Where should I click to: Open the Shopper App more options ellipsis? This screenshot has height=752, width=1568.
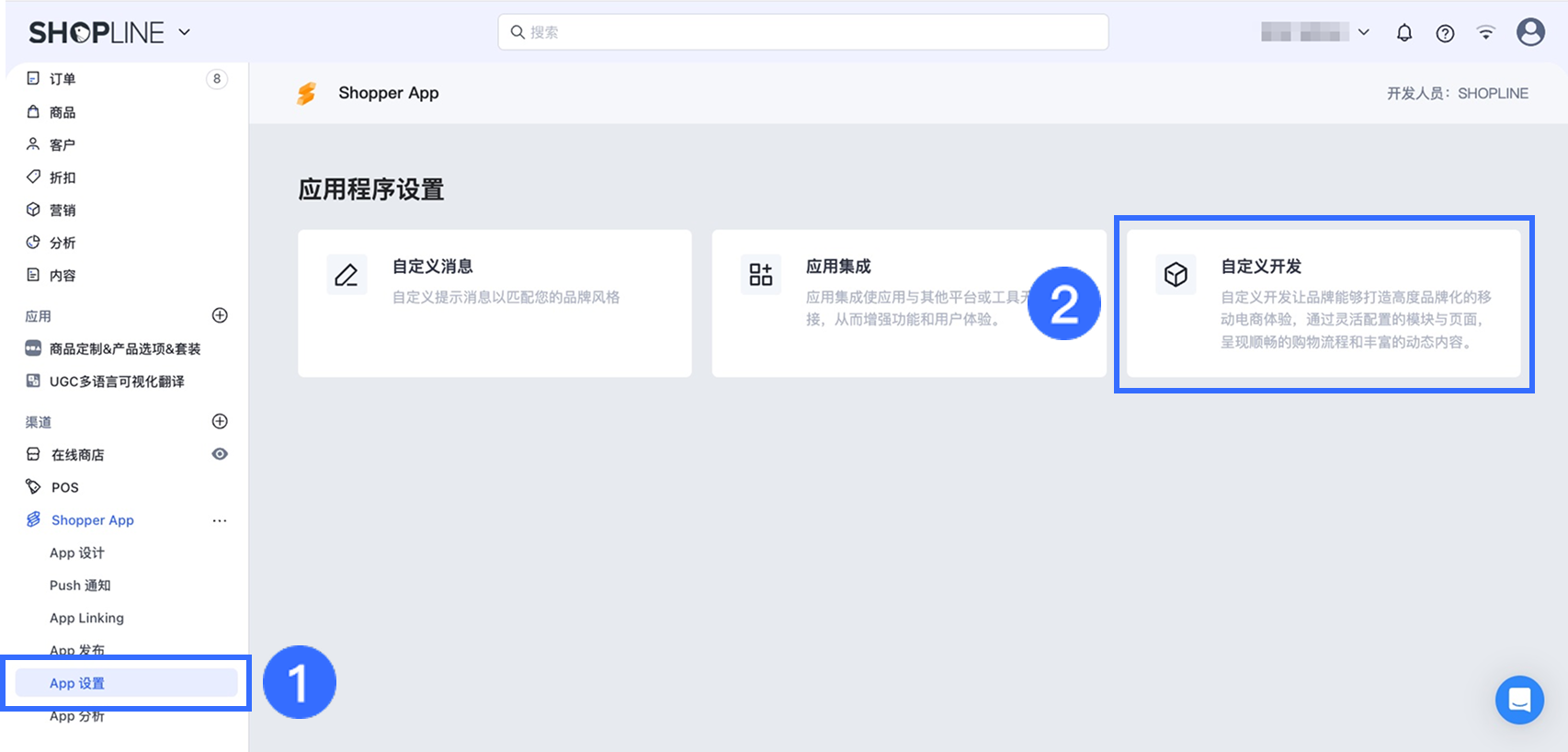pos(220,520)
